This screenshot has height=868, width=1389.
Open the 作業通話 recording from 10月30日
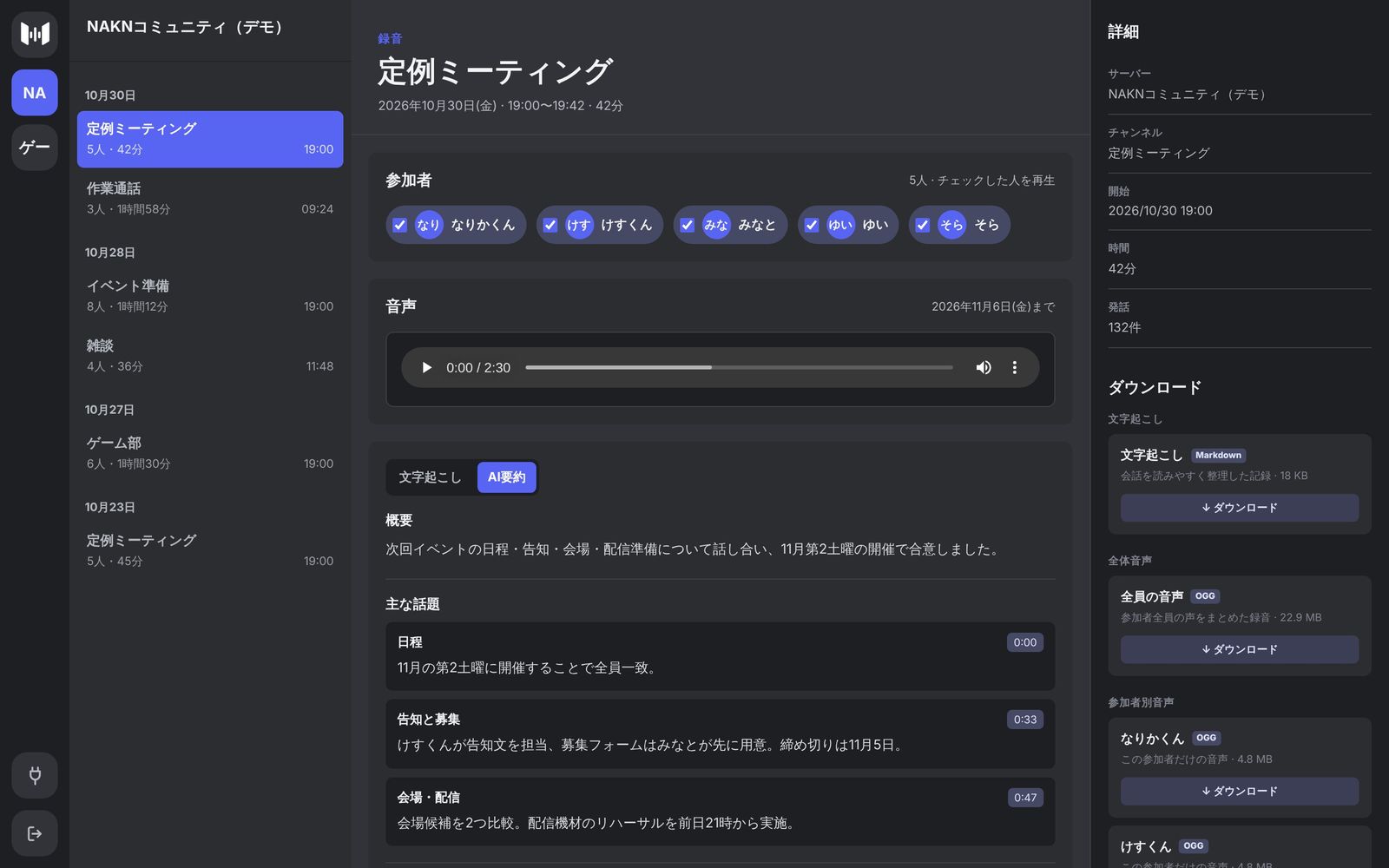click(x=210, y=199)
